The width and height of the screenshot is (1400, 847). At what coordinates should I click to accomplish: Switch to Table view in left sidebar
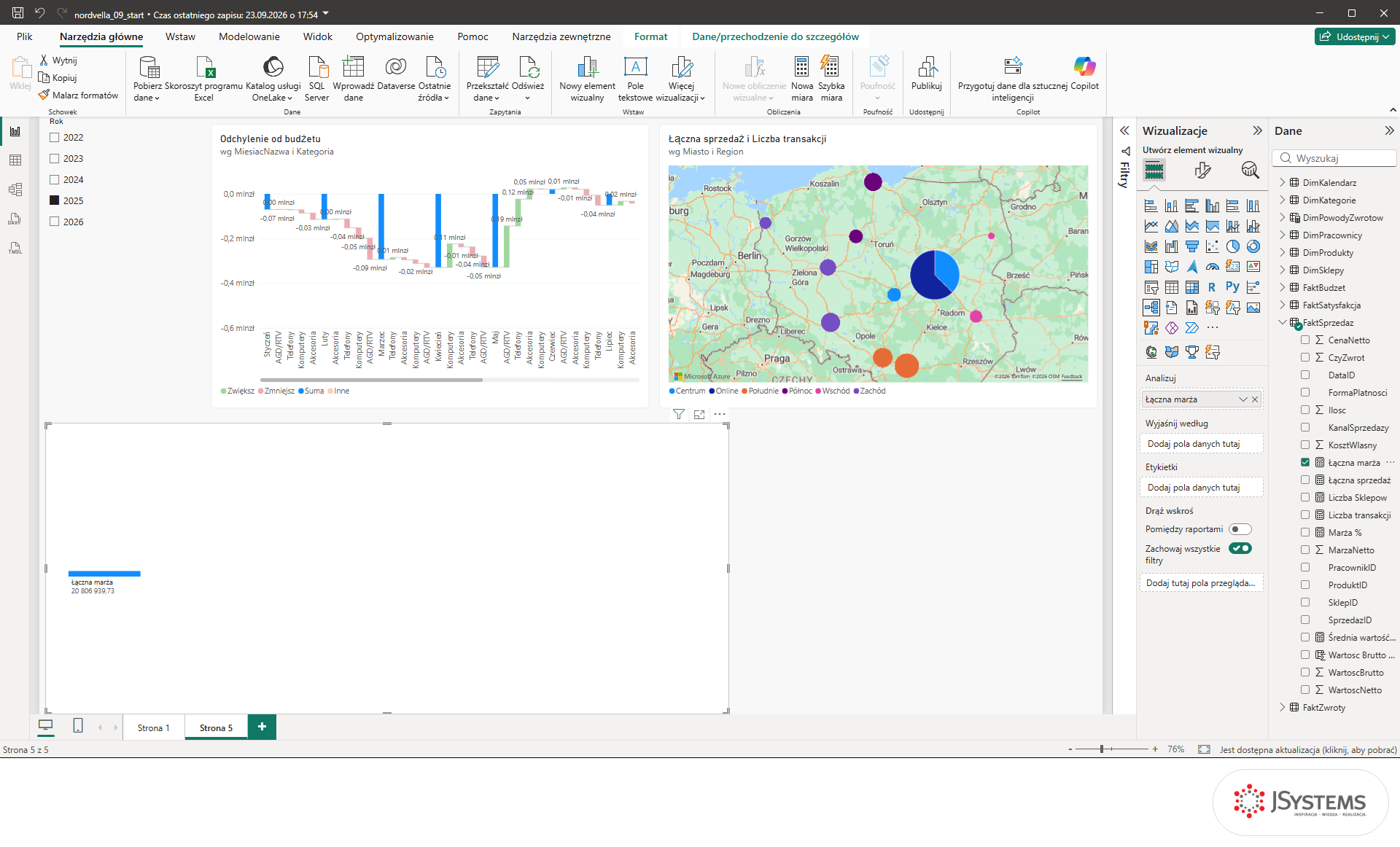coord(15,160)
